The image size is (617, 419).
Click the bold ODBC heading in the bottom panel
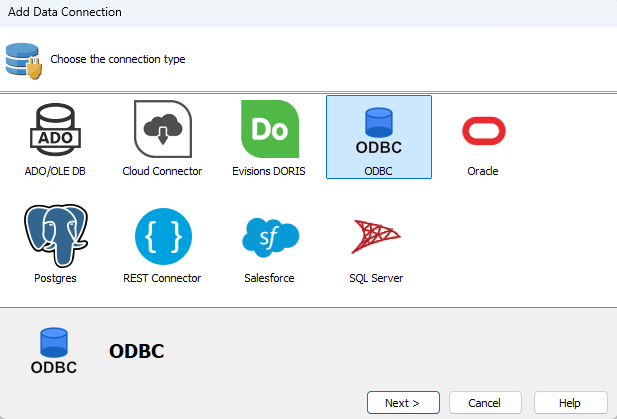tap(136, 351)
